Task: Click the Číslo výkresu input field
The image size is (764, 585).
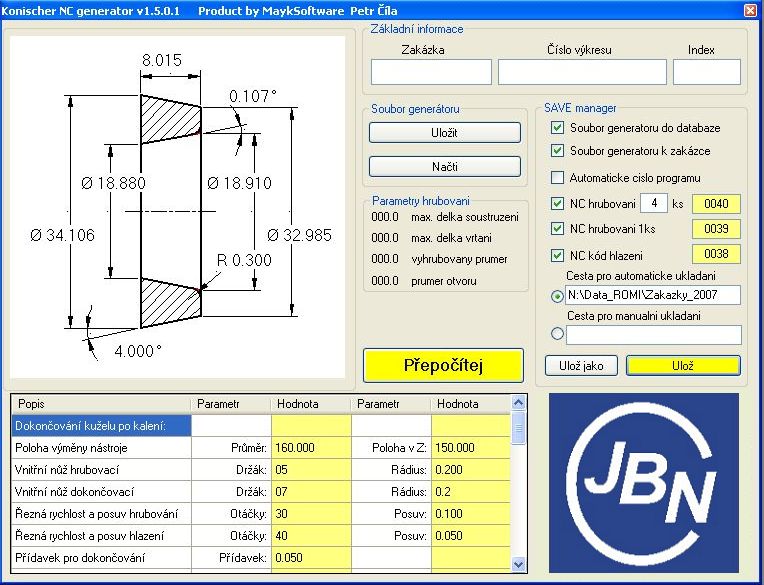Action: click(x=582, y=72)
